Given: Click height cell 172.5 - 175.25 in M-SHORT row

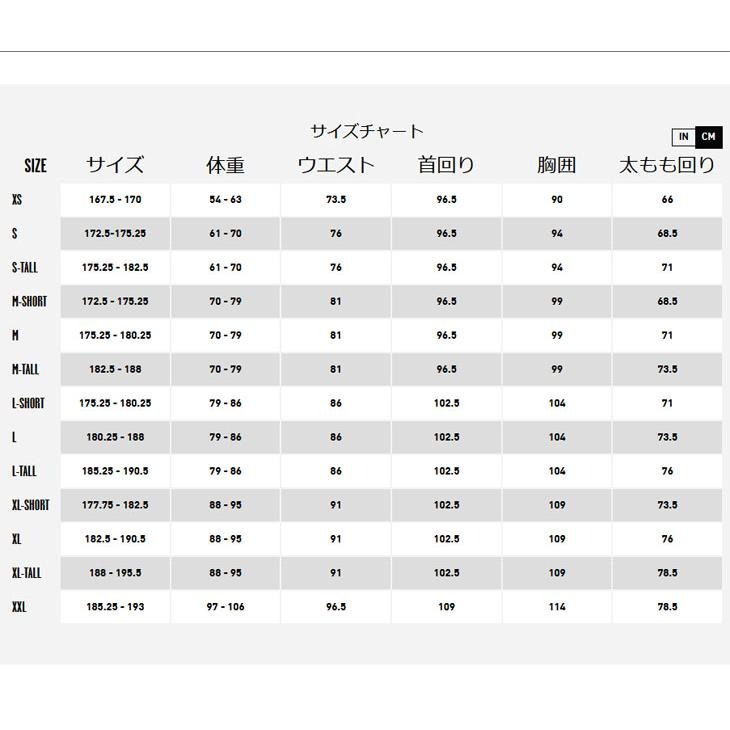Looking at the screenshot, I should pyautogui.click(x=115, y=302).
